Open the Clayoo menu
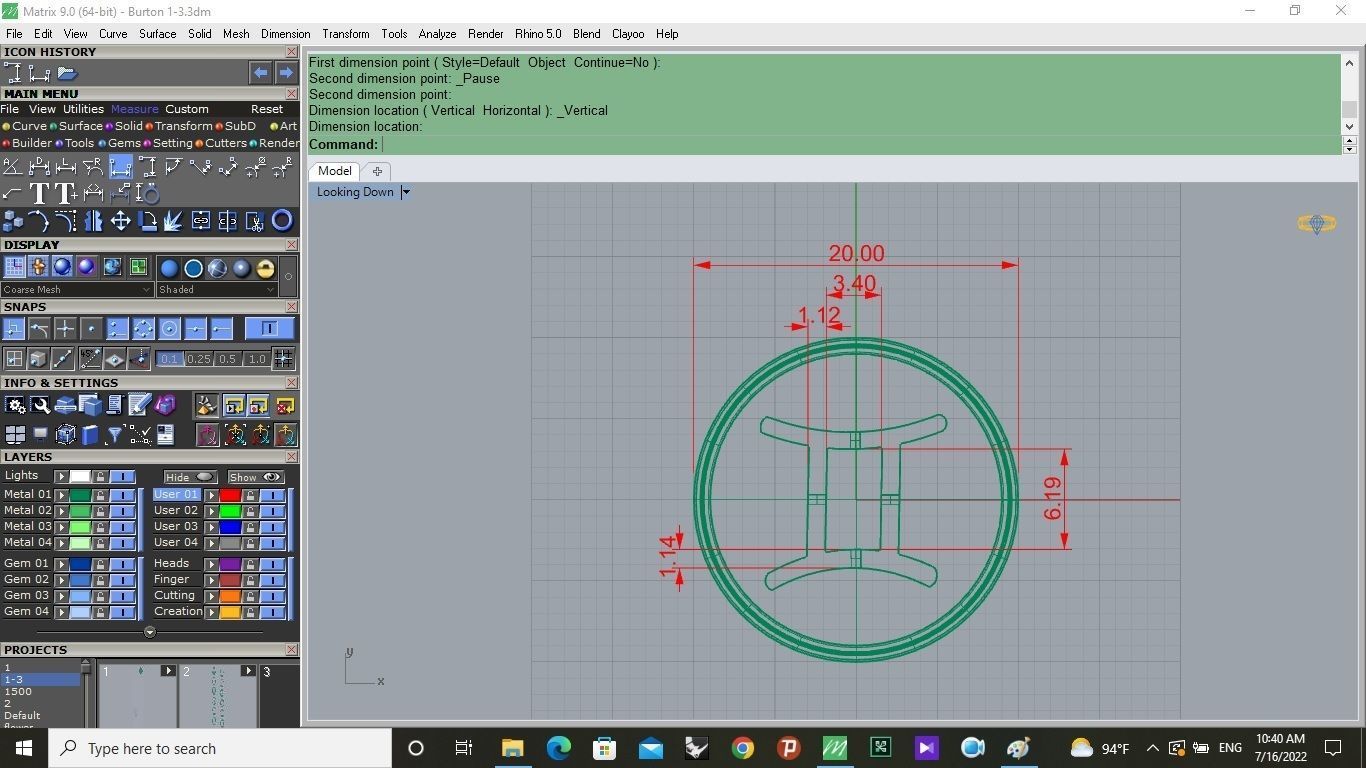This screenshot has height=768, width=1366. [x=628, y=34]
